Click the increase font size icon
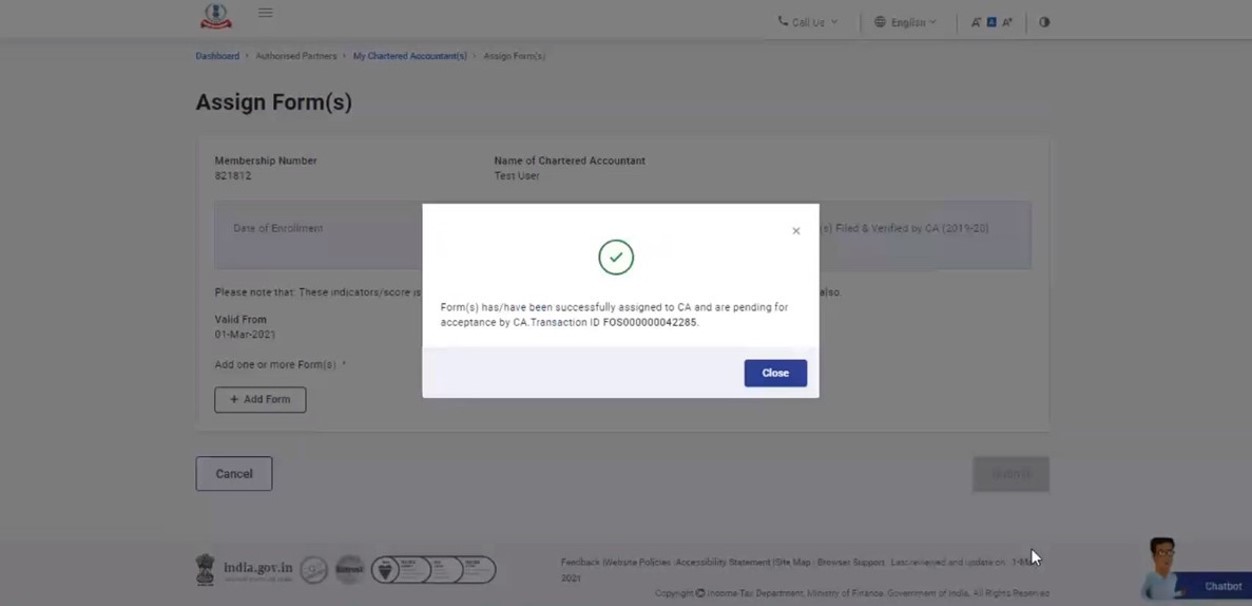Screen dimensions: 1252x606 point(1007,22)
